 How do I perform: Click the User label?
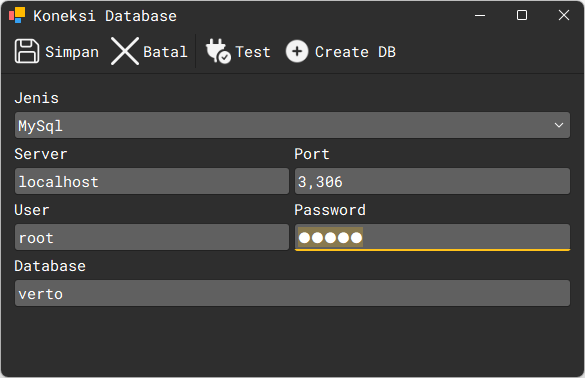click(32, 210)
